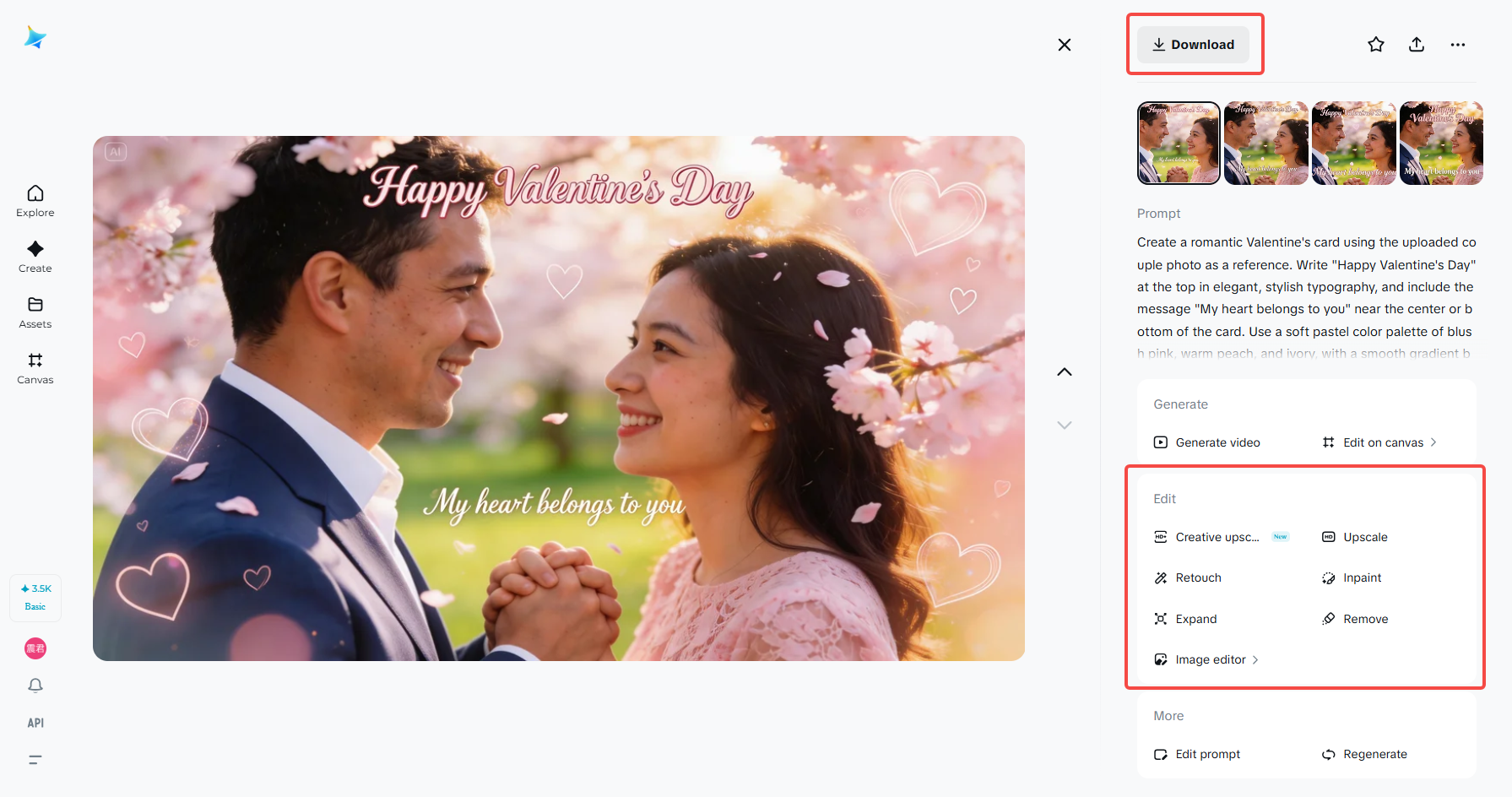Open the Assets folder
This screenshot has height=797, width=1512.
(35, 313)
